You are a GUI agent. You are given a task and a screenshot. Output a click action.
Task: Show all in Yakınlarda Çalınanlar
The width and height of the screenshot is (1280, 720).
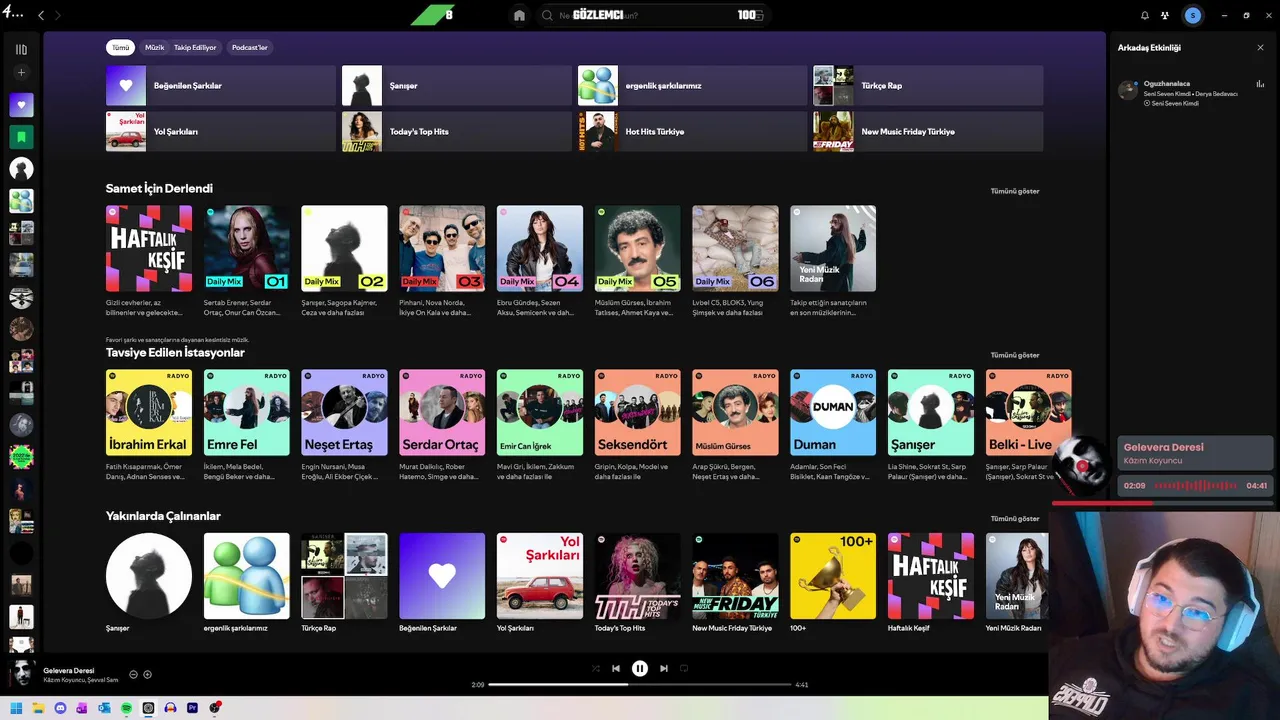click(1015, 519)
